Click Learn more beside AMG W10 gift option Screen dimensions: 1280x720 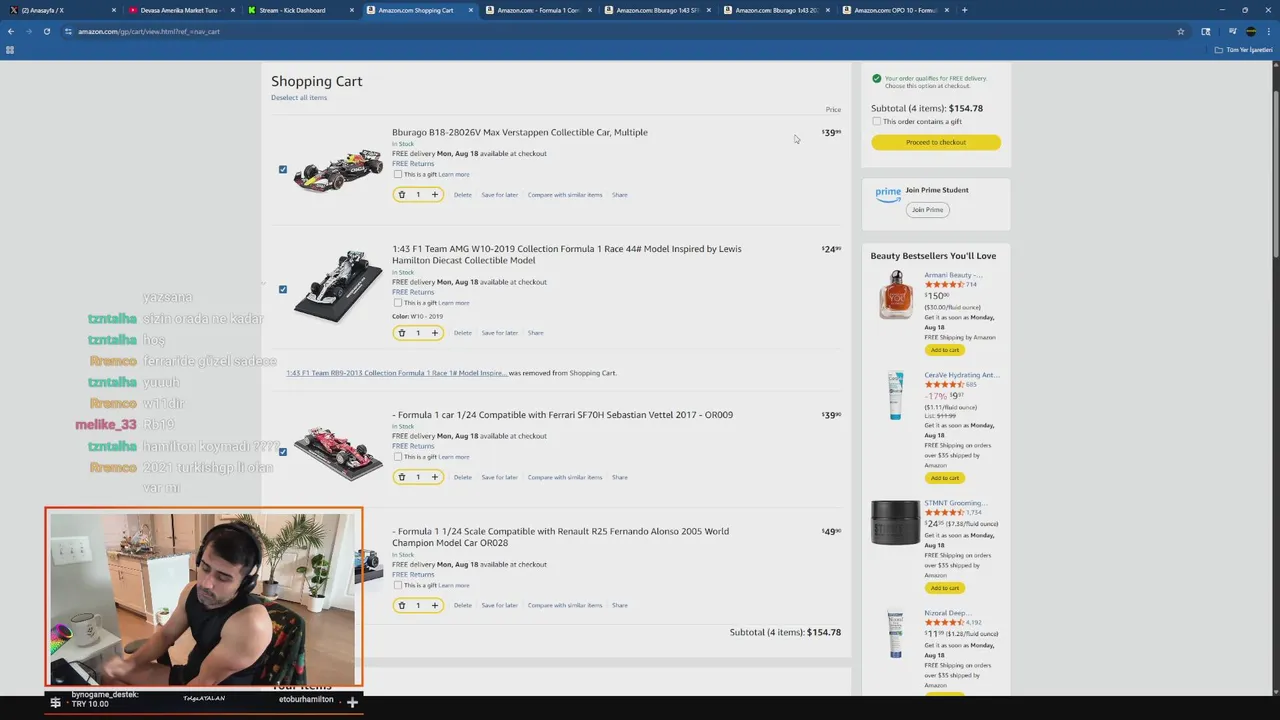click(x=454, y=302)
